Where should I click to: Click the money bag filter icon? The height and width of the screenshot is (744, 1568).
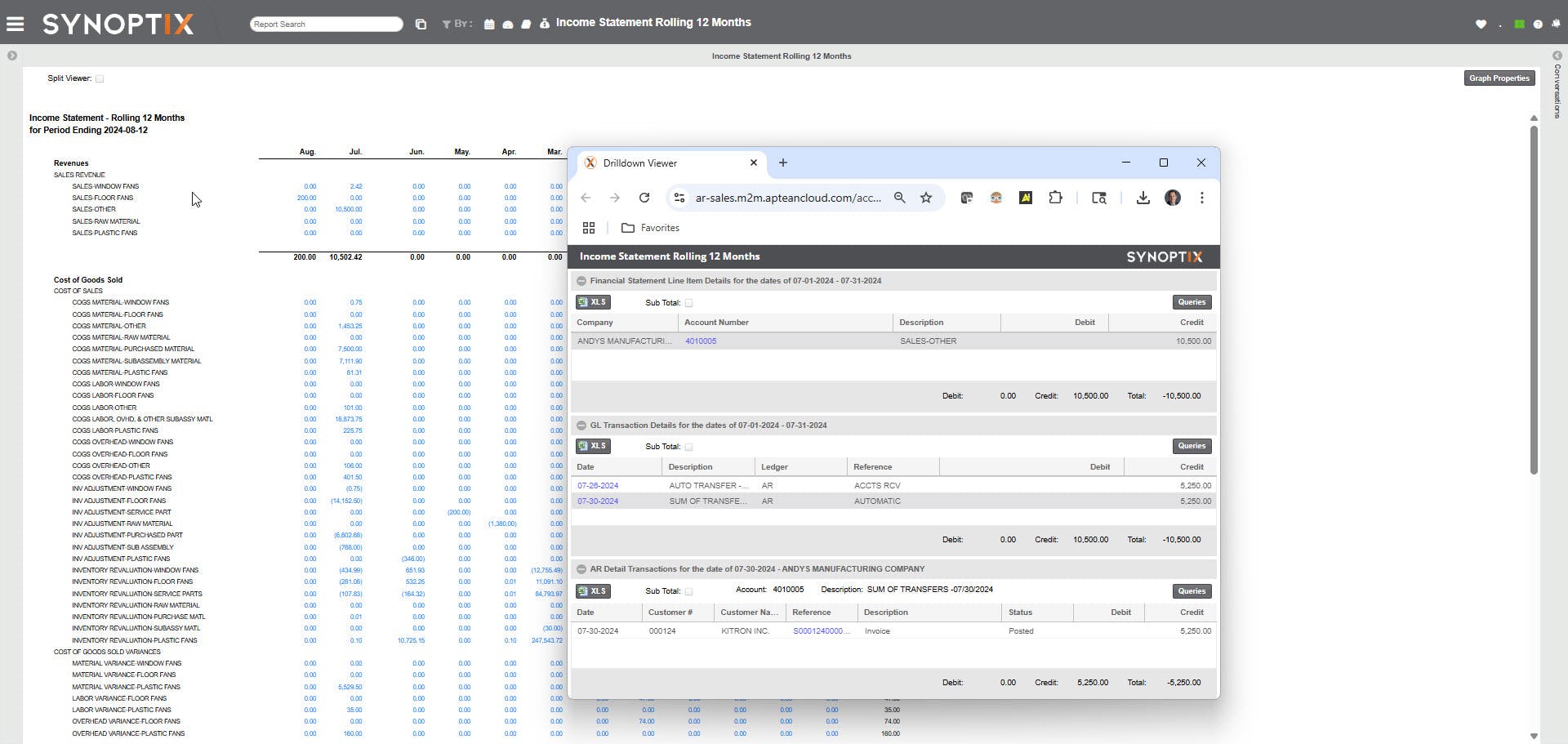click(x=545, y=24)
